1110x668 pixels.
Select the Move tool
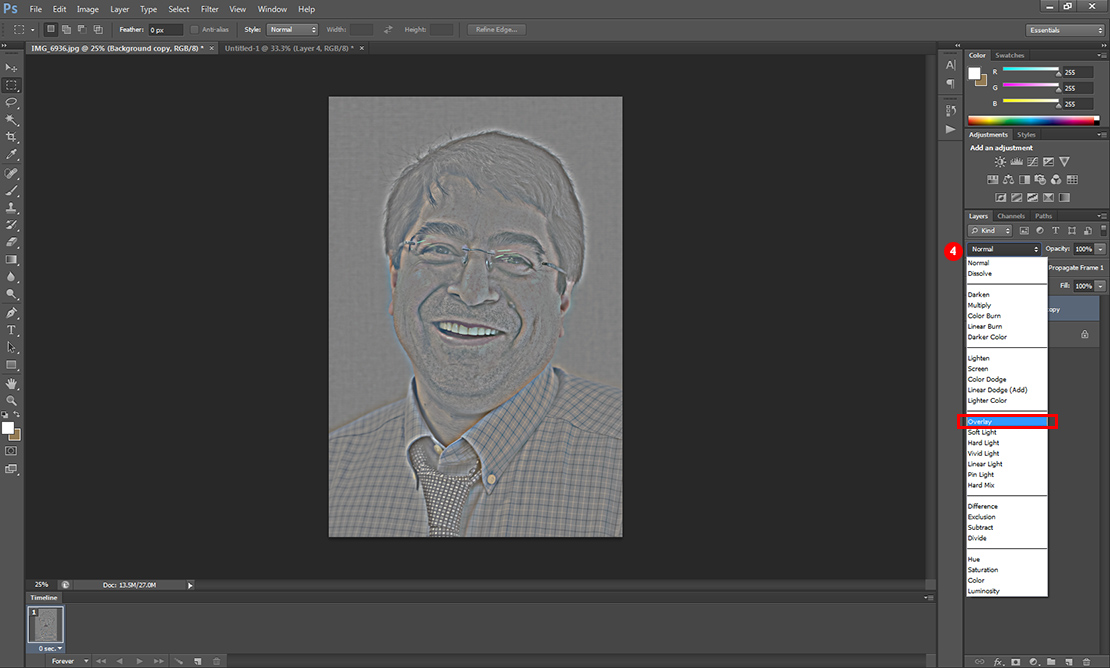(11, 68)
